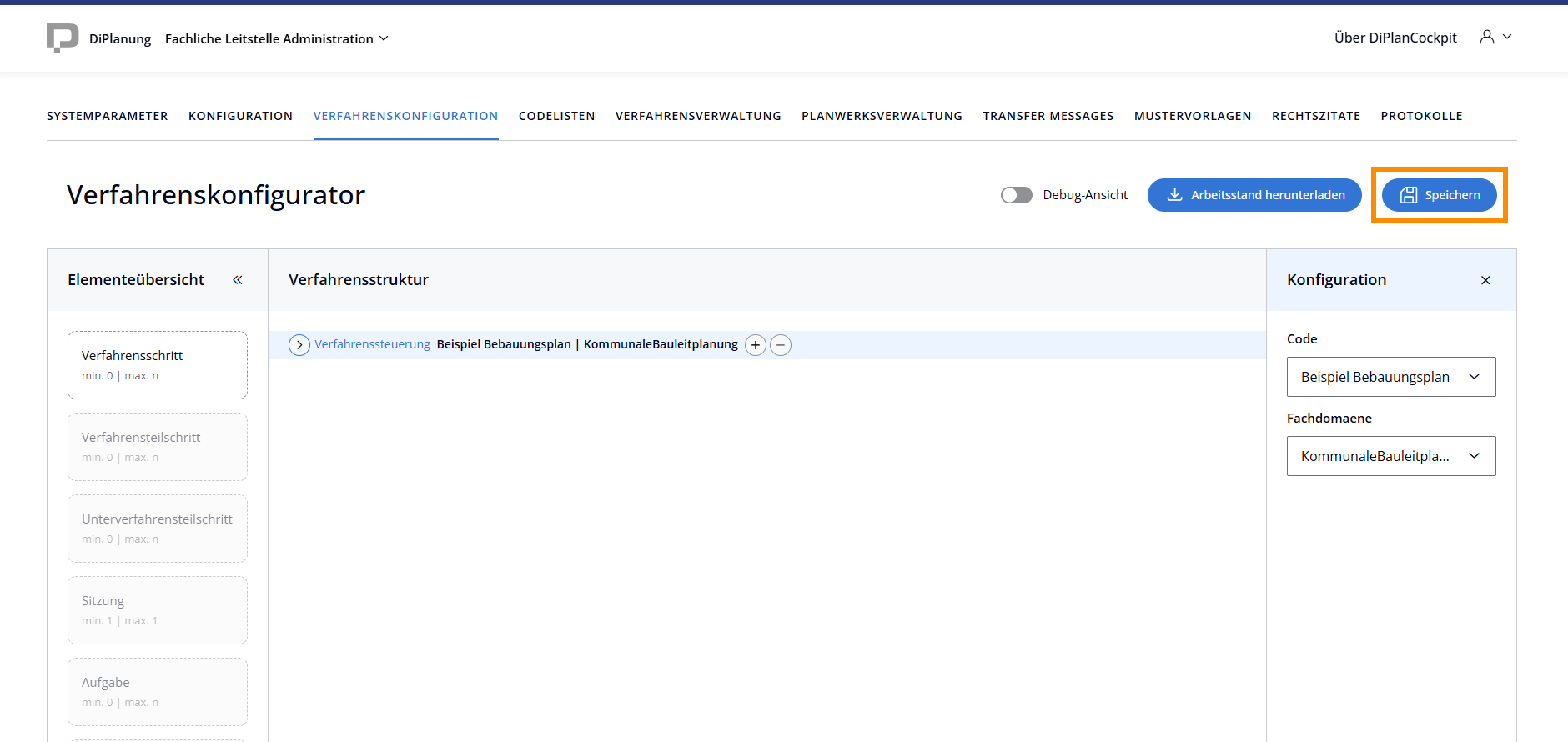Open the Mustervorlagen tab

pyautogui.click(x=1193, y=116)
